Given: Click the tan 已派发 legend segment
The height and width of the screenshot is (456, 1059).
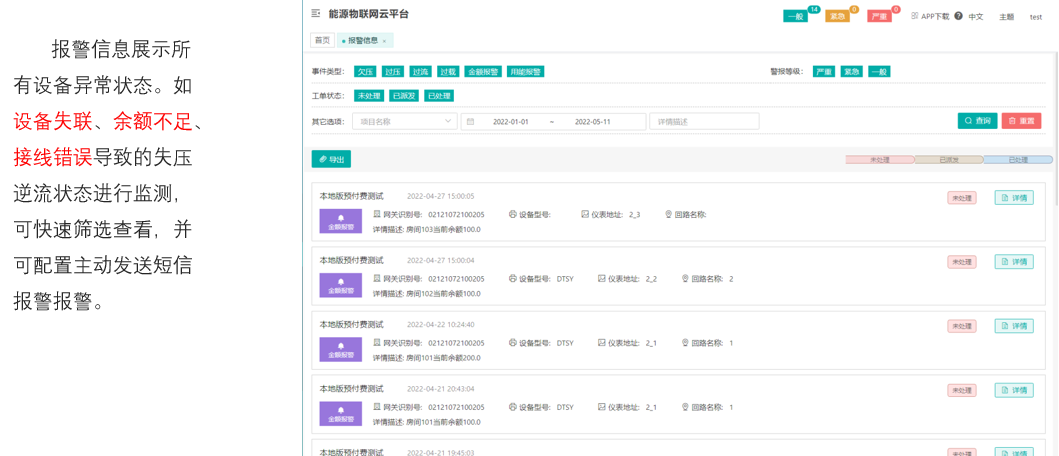Looking at the screenshot, I should [x=948, y=160].
